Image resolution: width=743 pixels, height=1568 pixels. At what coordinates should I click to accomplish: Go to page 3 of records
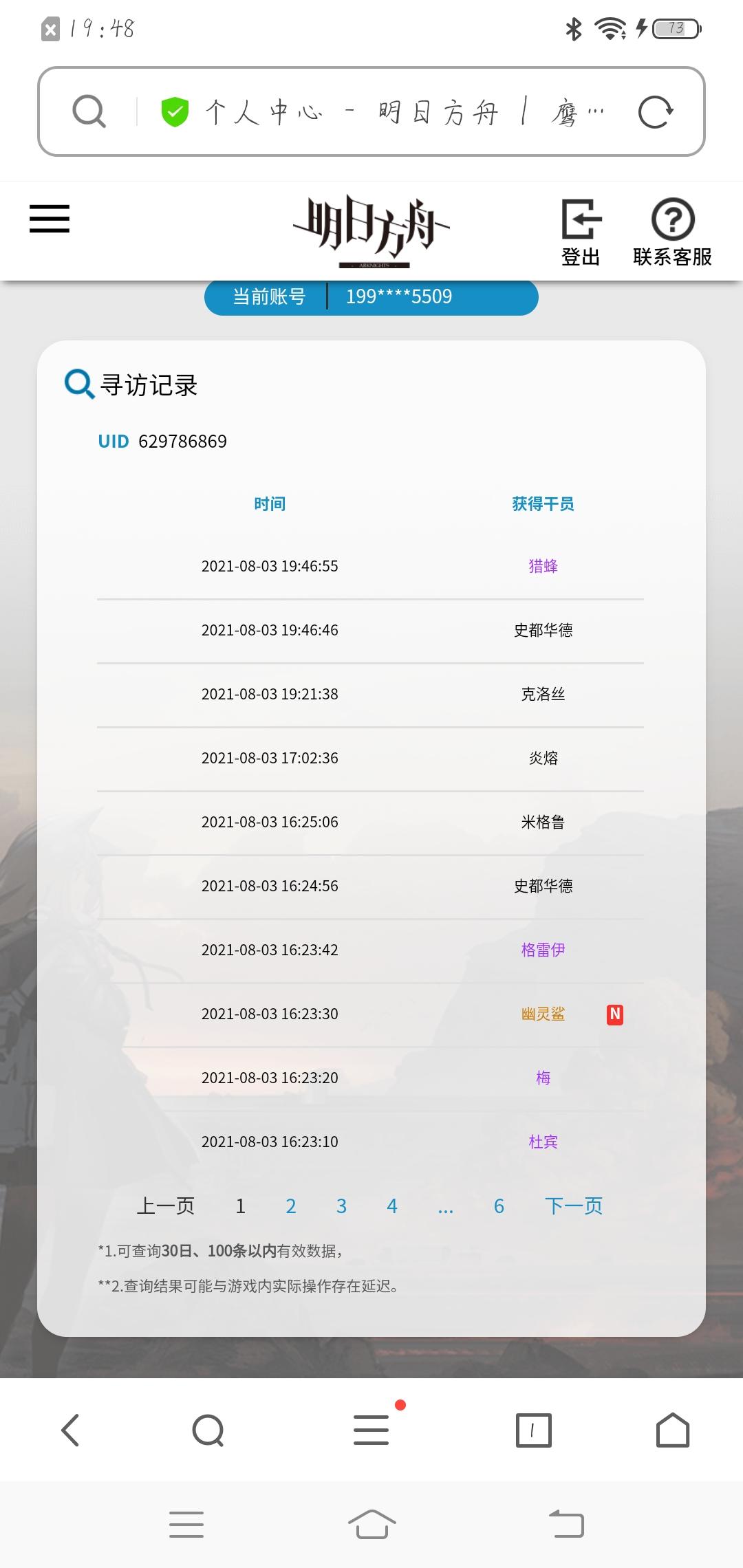pyautogui.click(x=341, y=1206)
